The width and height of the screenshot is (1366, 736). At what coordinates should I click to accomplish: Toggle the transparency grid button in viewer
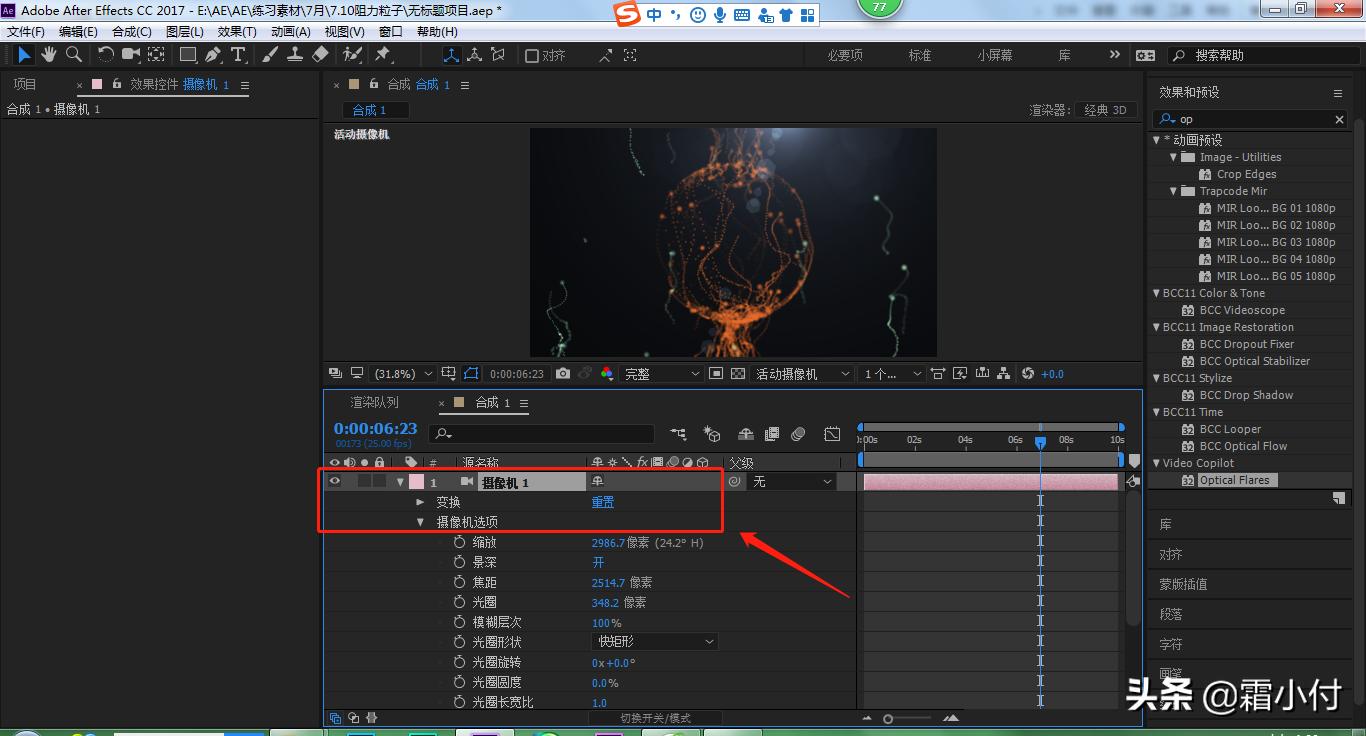click(738, 374)
